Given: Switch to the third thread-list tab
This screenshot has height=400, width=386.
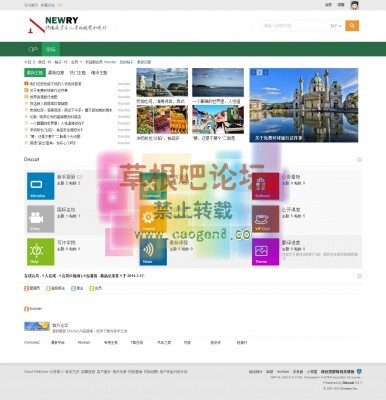Looking at the screenshot, I should 77,73.
